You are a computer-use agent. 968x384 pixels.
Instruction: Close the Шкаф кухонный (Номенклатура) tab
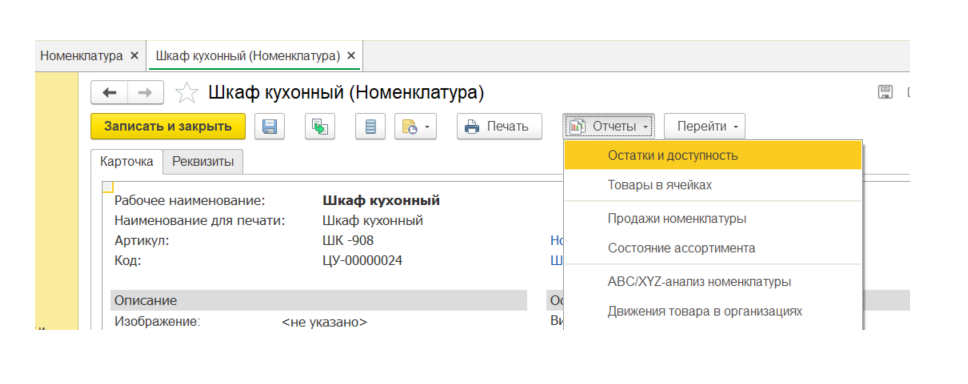(351, 56)
